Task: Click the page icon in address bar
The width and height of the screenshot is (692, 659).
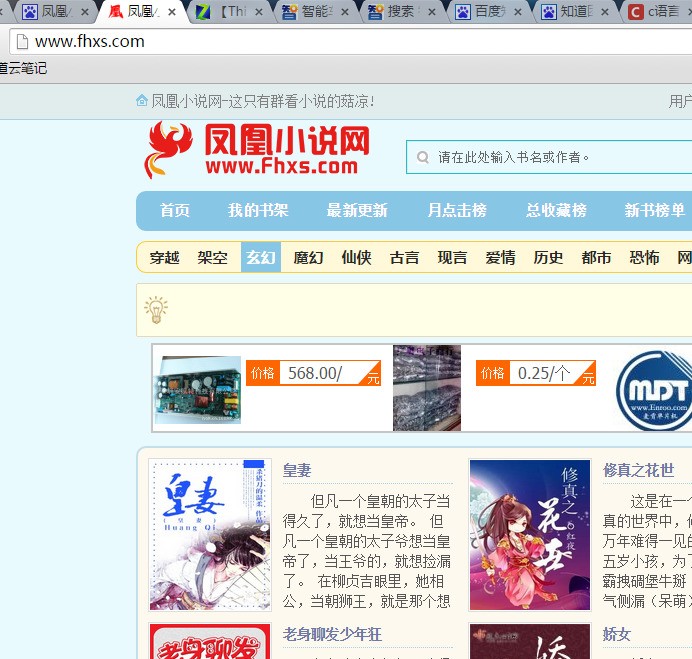Action: tap(20, 42)
